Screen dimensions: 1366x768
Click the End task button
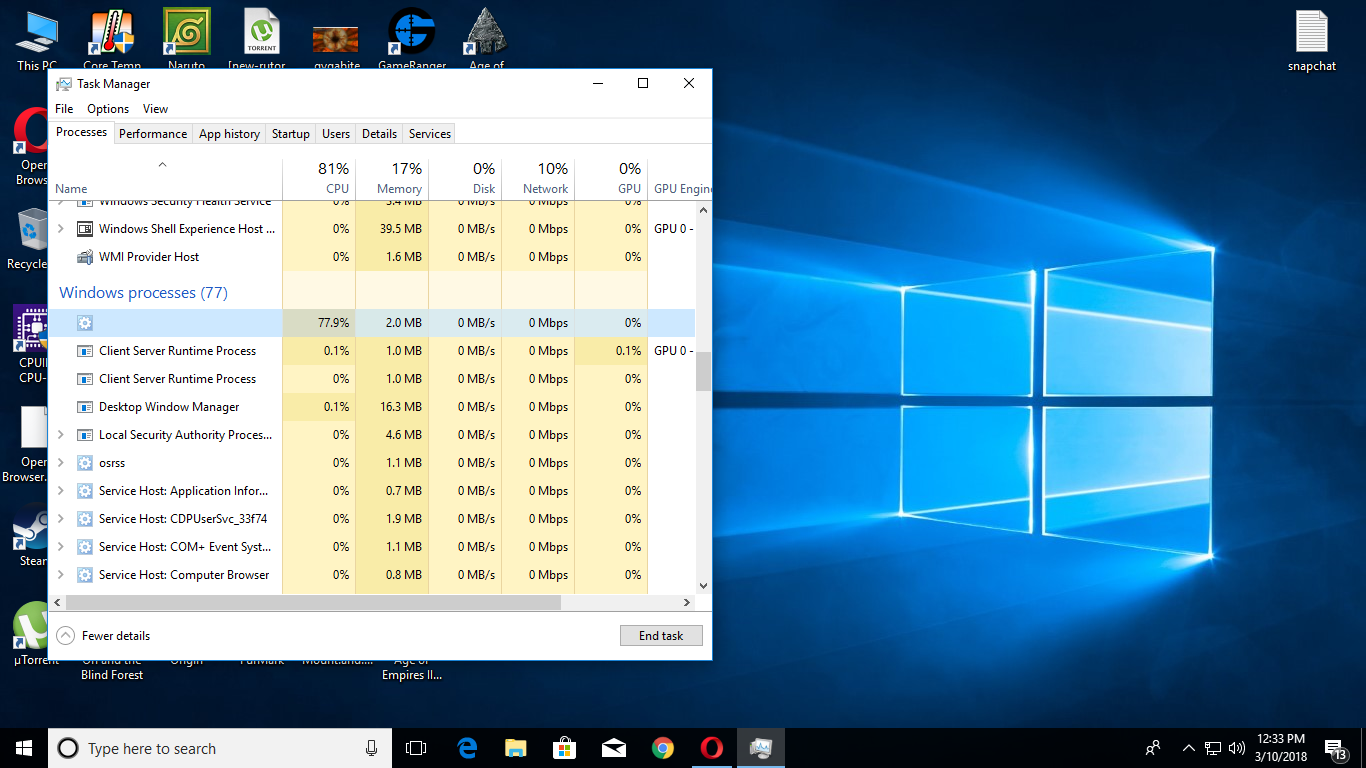[x=661, y=636]
